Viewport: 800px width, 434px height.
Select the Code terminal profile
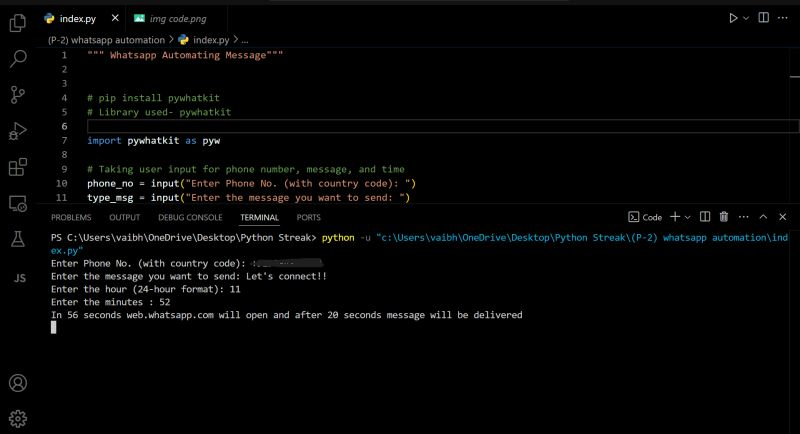(645, 217)
